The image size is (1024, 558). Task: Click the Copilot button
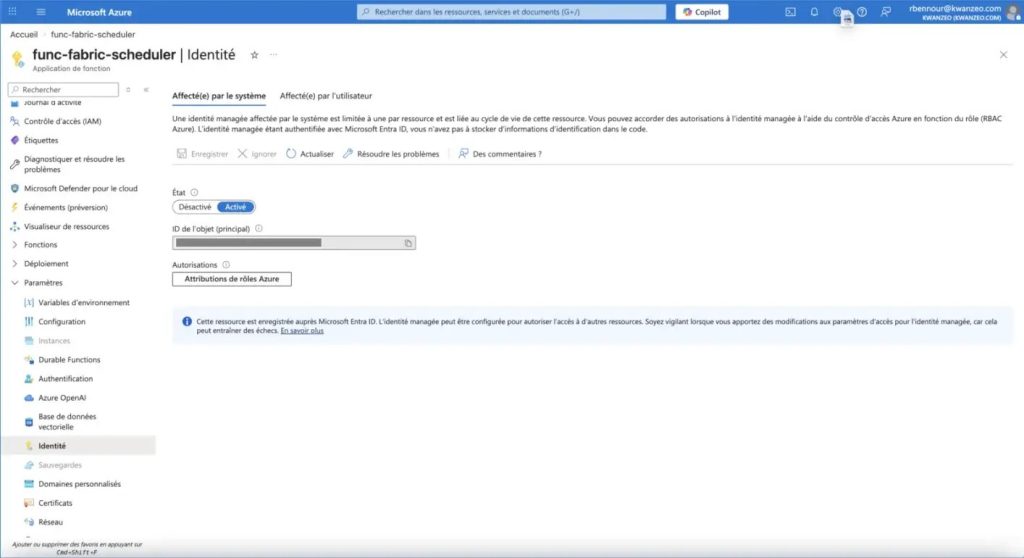(702, 12)
